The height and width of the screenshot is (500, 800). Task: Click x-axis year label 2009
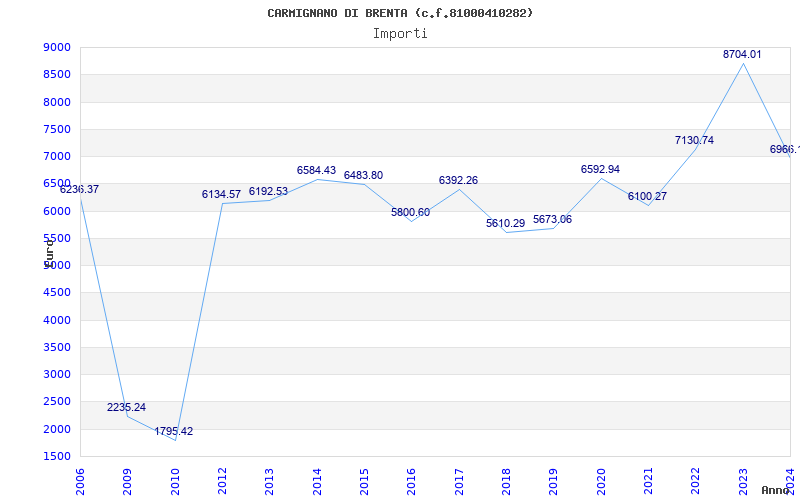pos(127,482)
